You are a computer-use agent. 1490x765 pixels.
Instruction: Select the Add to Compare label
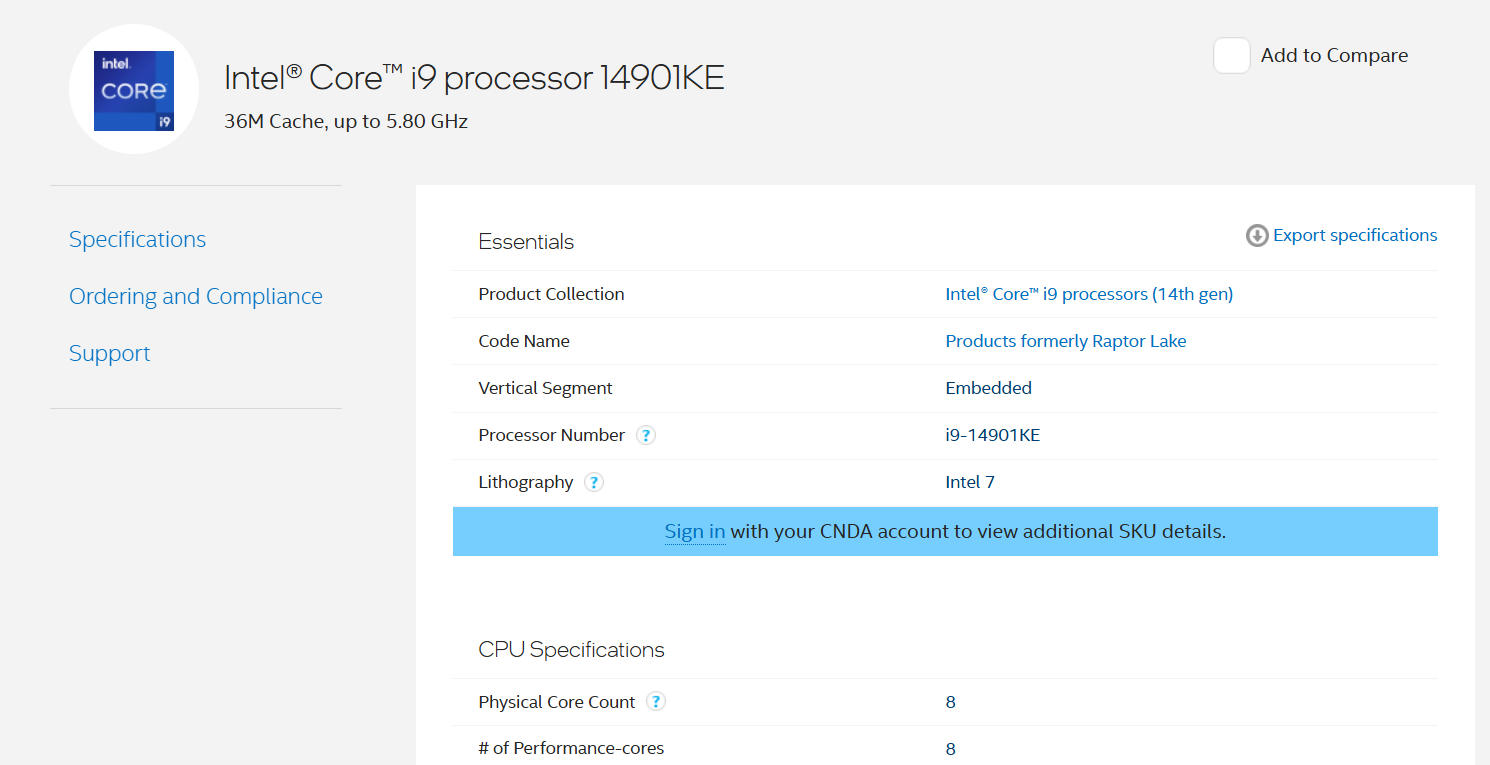[x=1334, y=55]
